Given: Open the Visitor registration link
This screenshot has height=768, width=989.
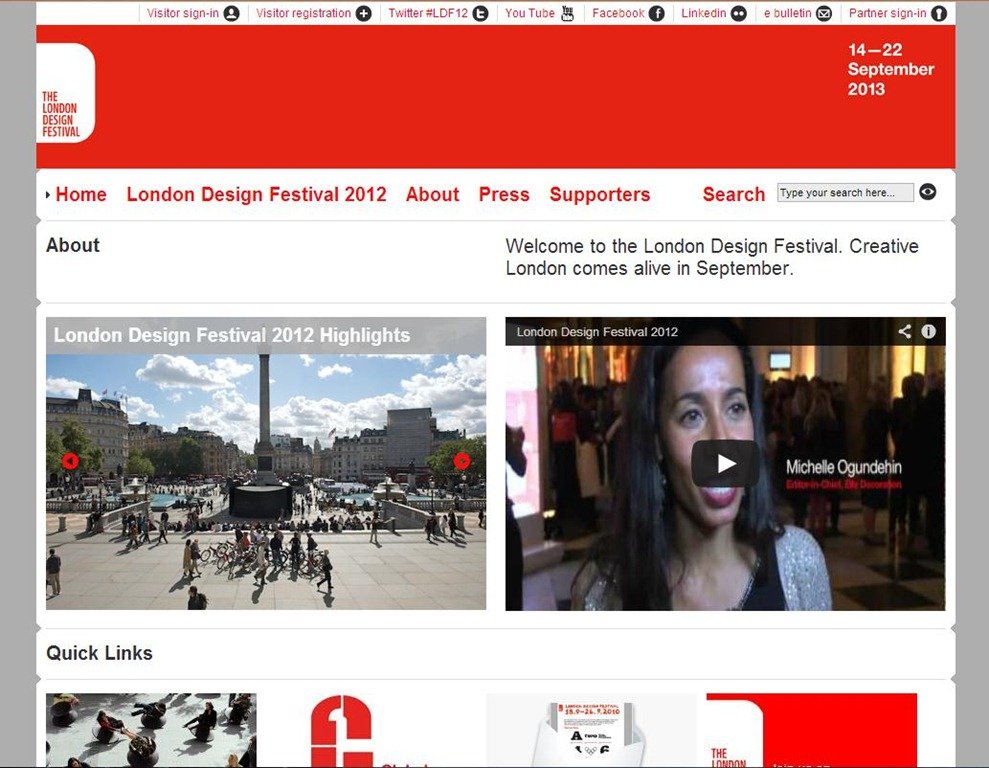Looking at the screenshot, I should 303,13.
